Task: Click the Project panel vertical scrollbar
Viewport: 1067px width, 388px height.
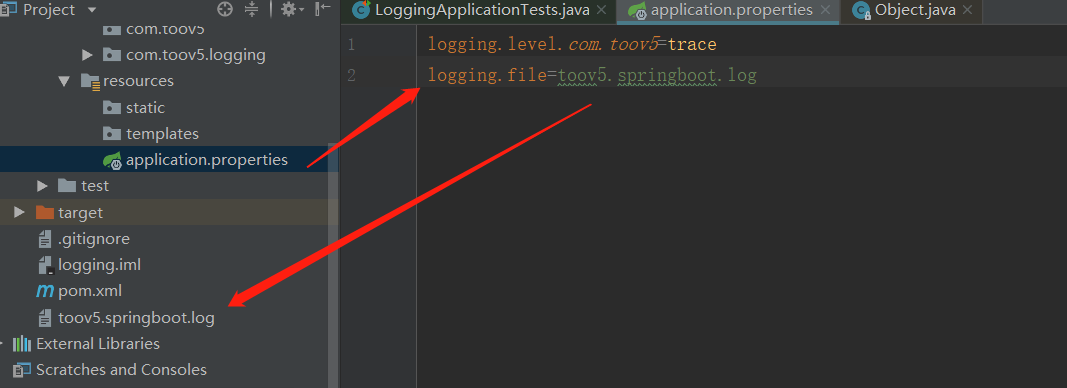Action: 333,265
